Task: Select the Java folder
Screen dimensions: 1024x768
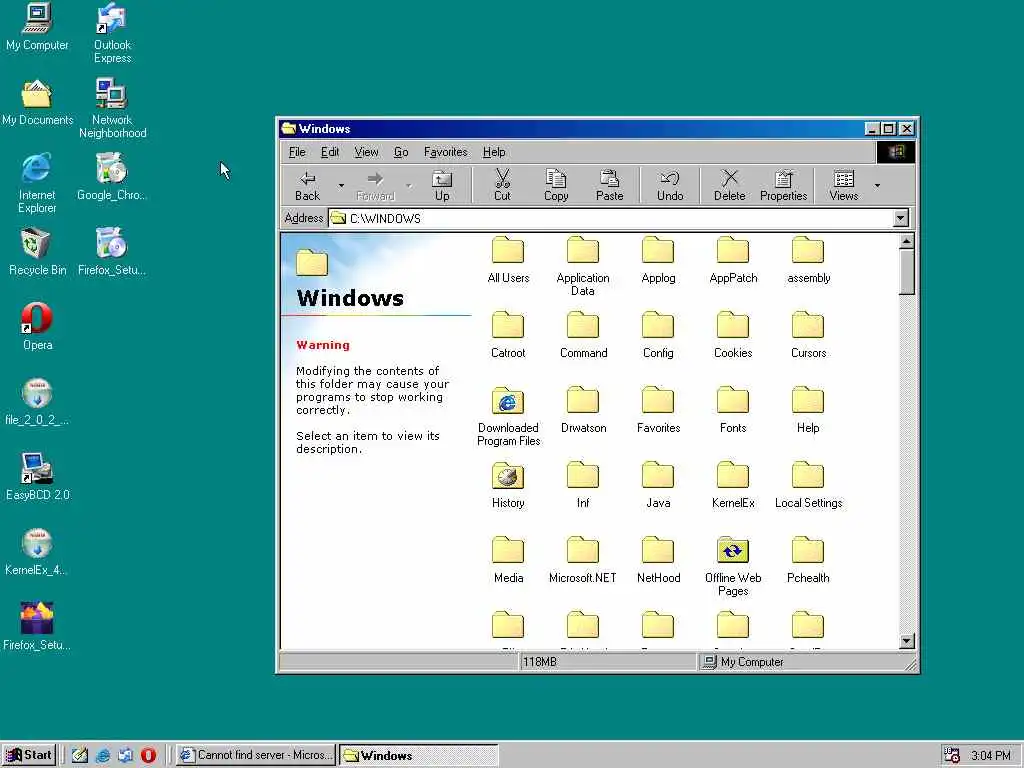Action: (x=658, y=485)
